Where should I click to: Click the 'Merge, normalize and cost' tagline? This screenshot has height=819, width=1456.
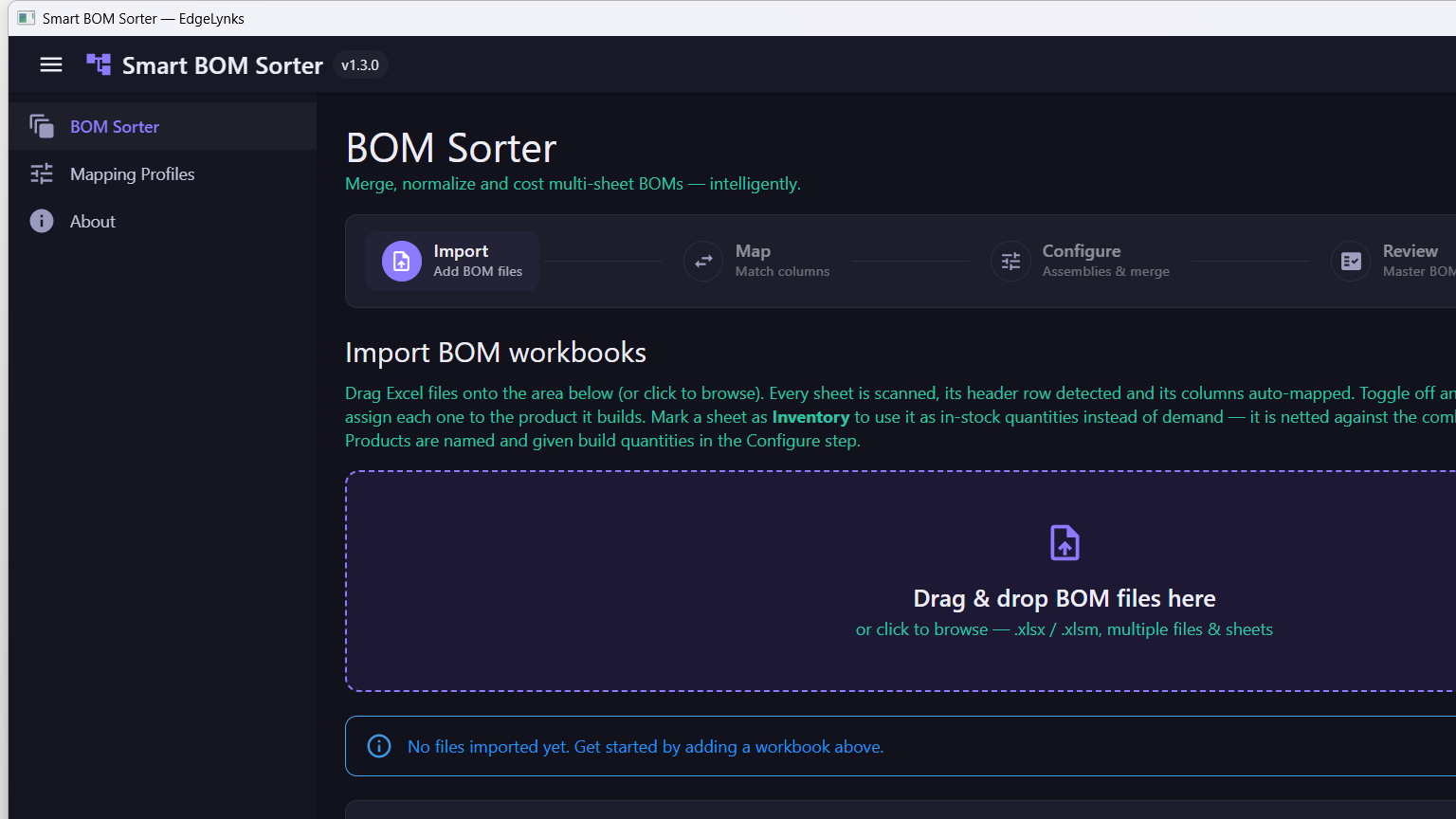coord(573,184)
